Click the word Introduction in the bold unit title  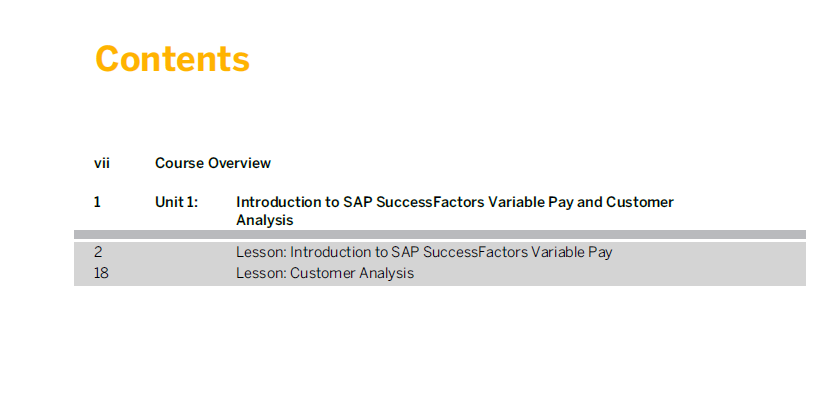[280, 202]
